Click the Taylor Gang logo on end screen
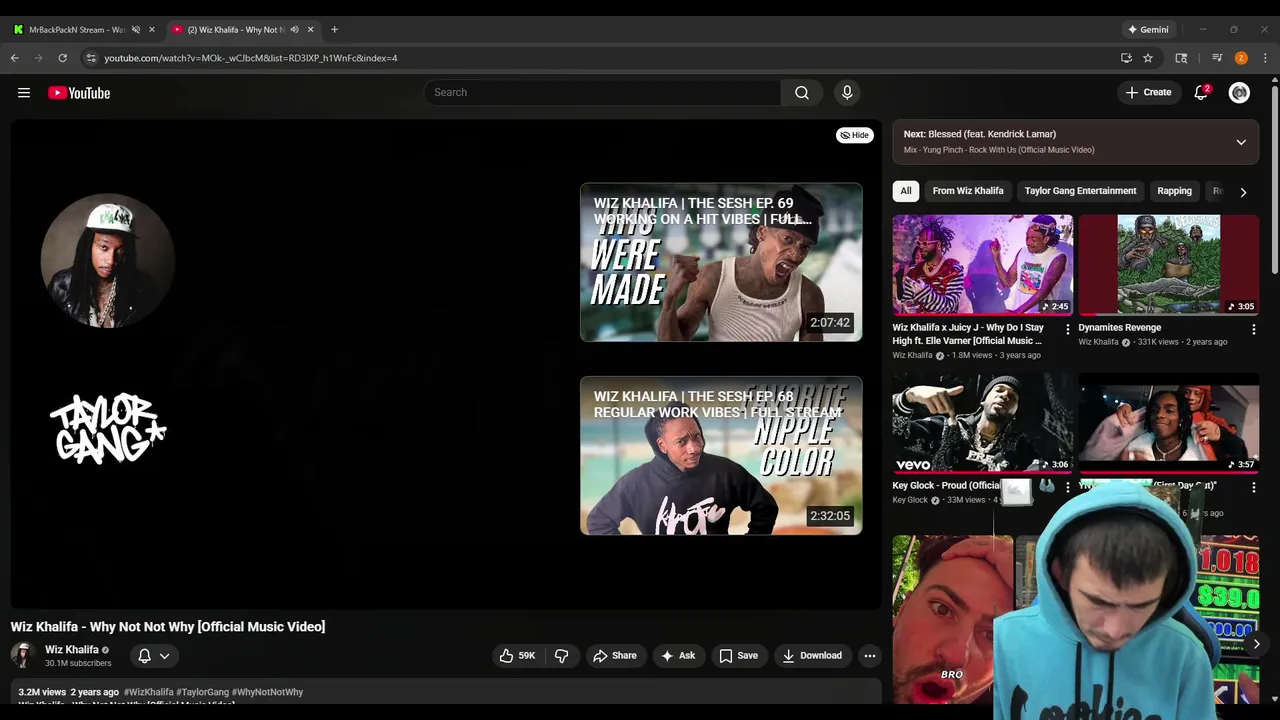Screen dimensions: 1280x720 [108, 428]
